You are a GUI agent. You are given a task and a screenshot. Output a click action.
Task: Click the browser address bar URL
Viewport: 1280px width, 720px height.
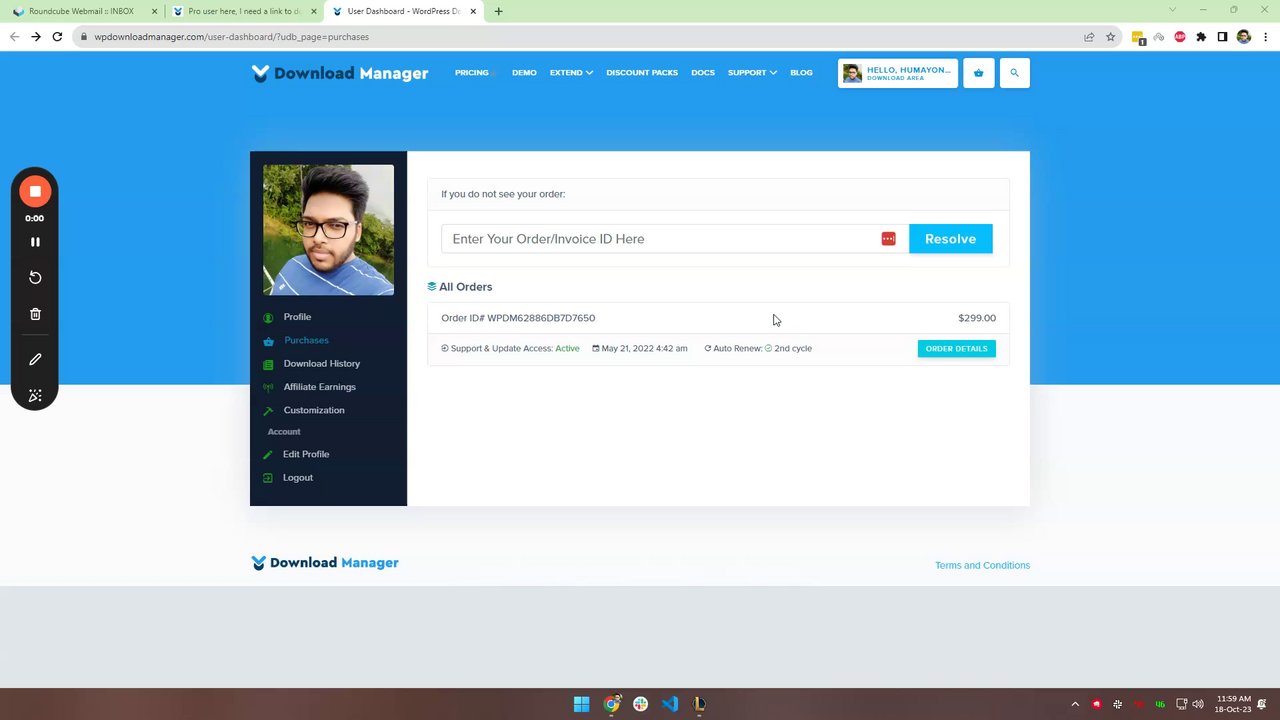(232, 37)
